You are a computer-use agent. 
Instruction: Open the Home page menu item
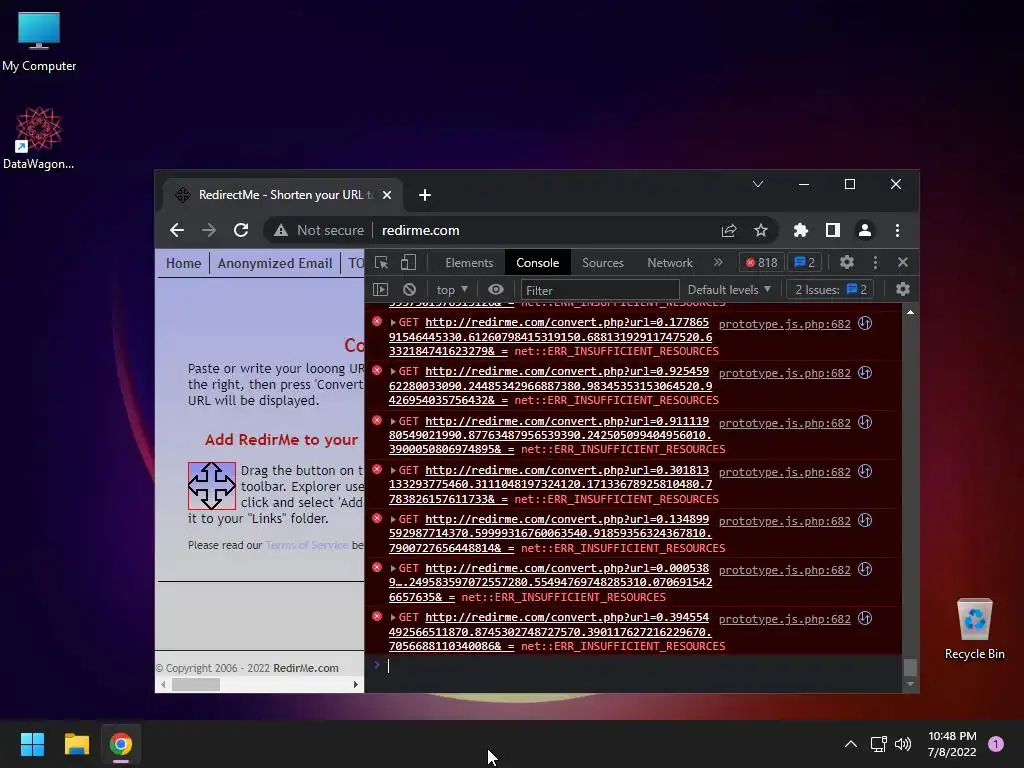point(184,263)
